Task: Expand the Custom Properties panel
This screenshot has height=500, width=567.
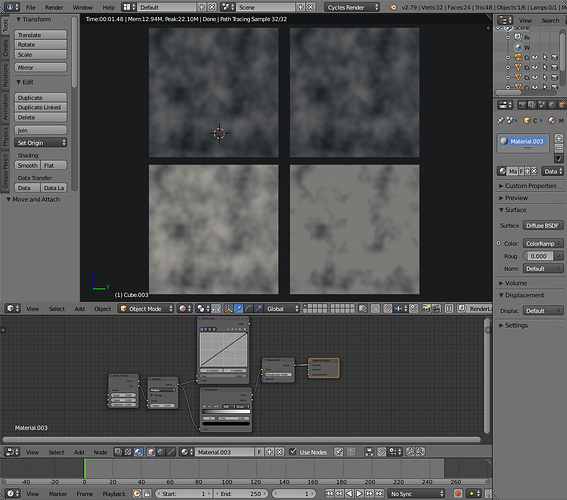Action: click(530, 185)
